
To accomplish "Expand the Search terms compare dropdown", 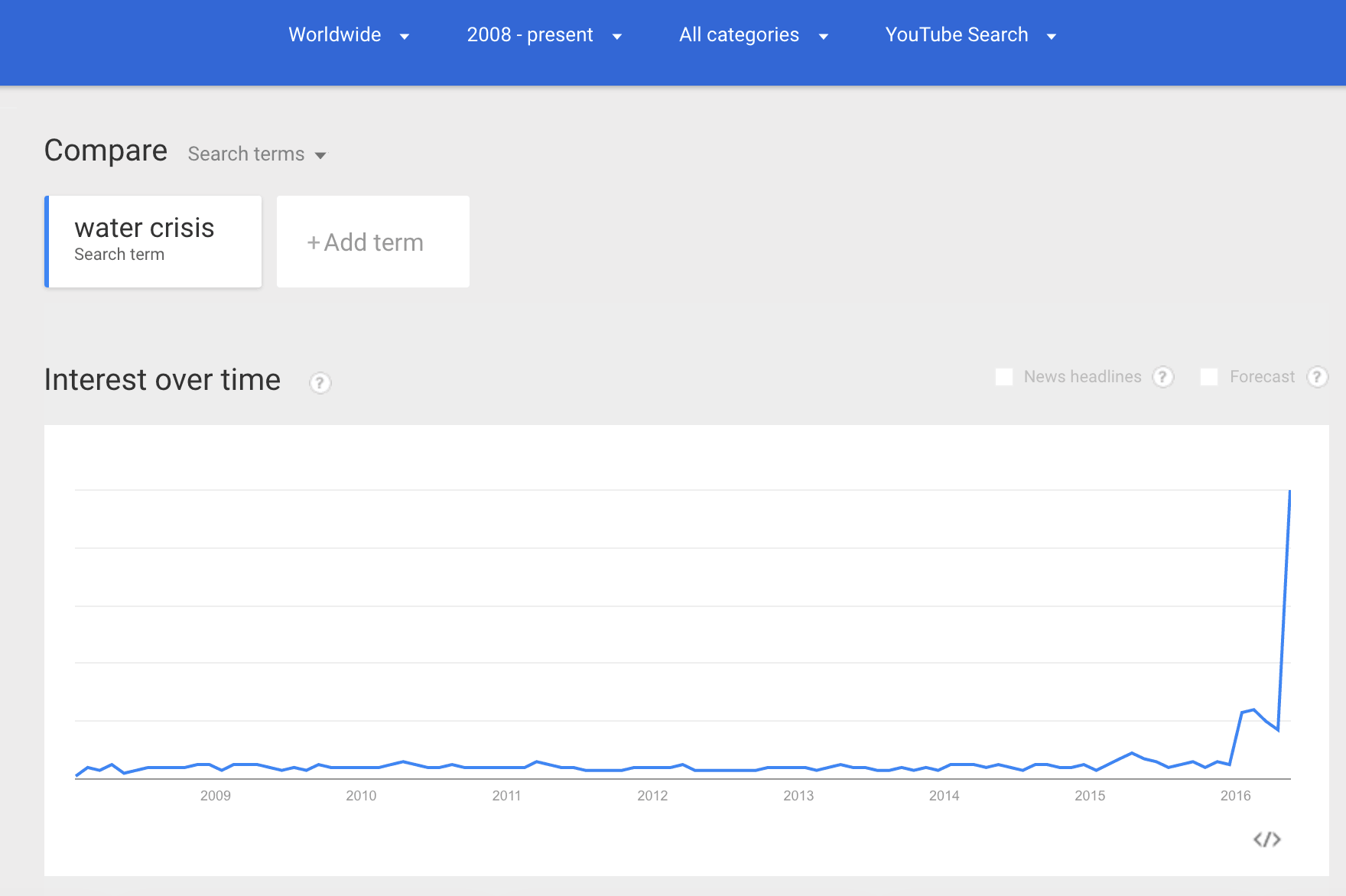I will tap(257, 154).
